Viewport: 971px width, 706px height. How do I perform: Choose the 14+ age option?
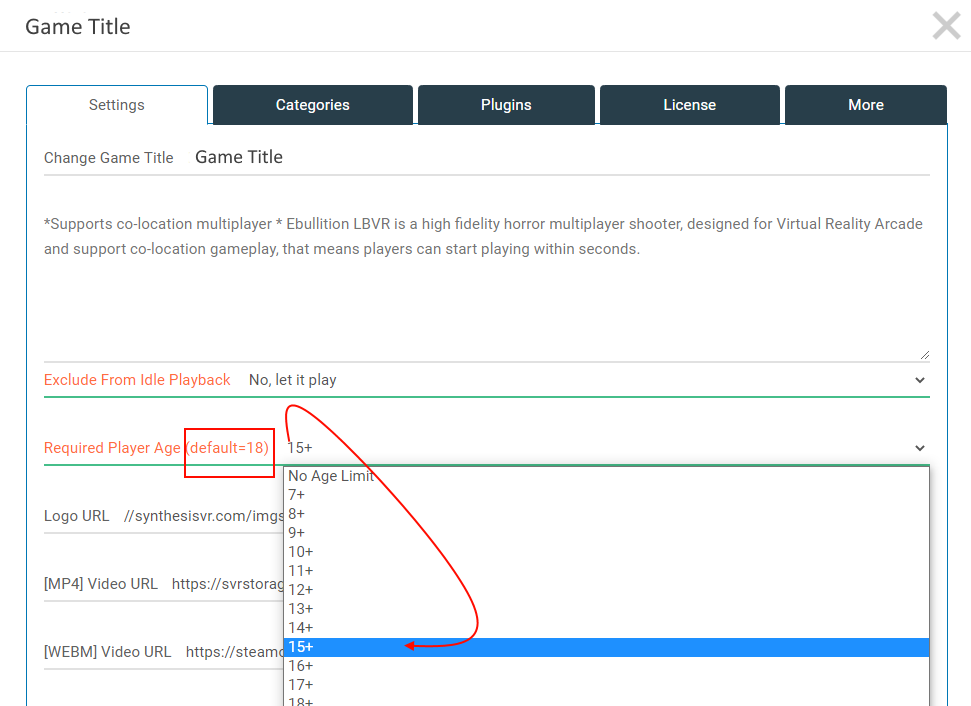(301, 628)
